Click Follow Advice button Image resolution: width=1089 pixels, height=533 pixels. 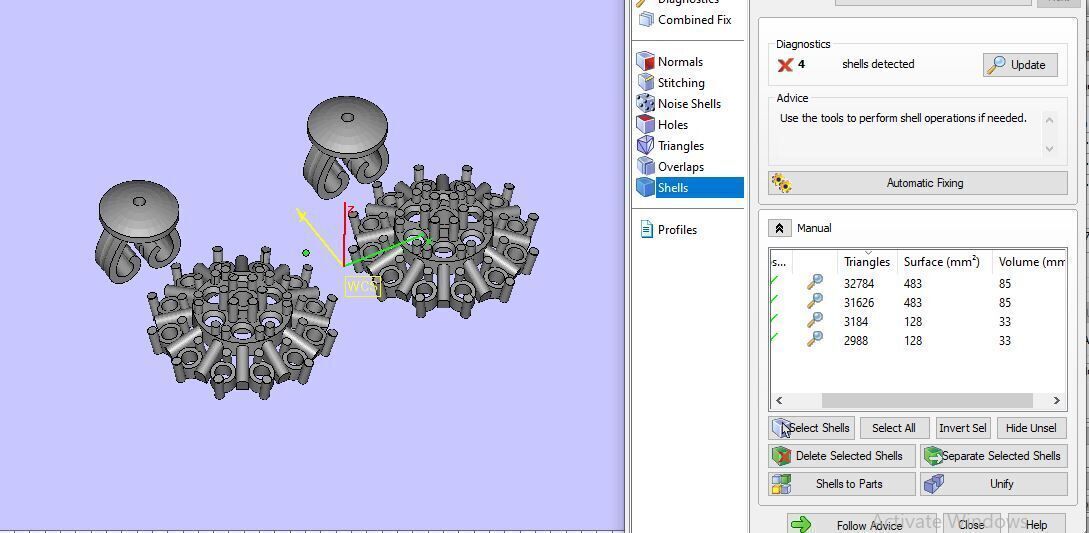click(x=862, y=525)
